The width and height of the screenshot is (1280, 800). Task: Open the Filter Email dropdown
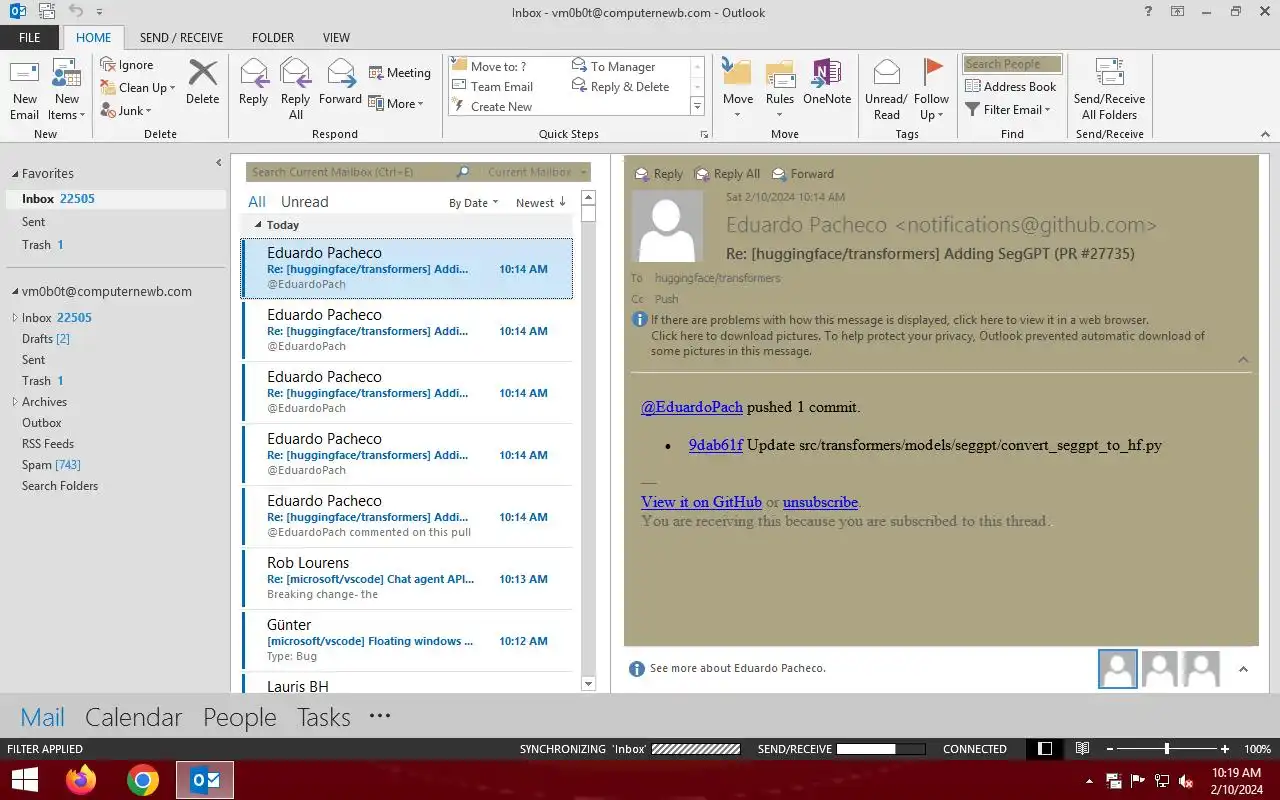click(x=1008, y=110)
